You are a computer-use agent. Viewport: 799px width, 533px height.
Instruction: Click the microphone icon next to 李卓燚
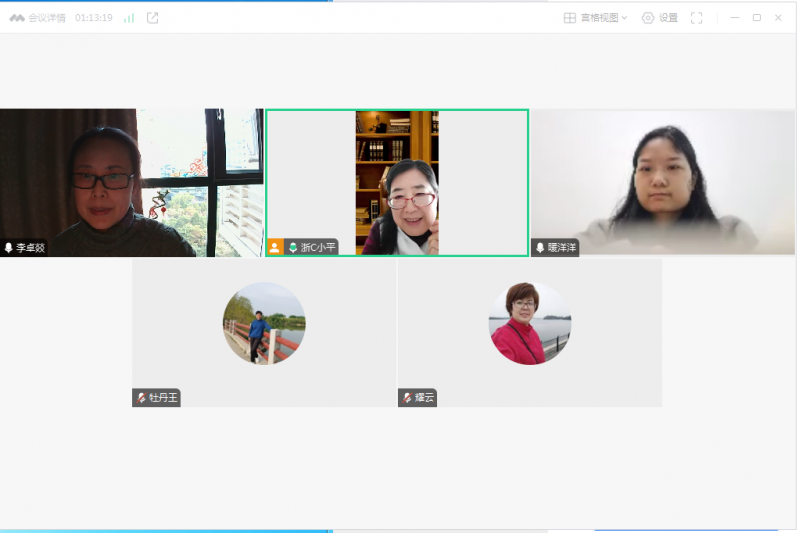click(9, 247)
